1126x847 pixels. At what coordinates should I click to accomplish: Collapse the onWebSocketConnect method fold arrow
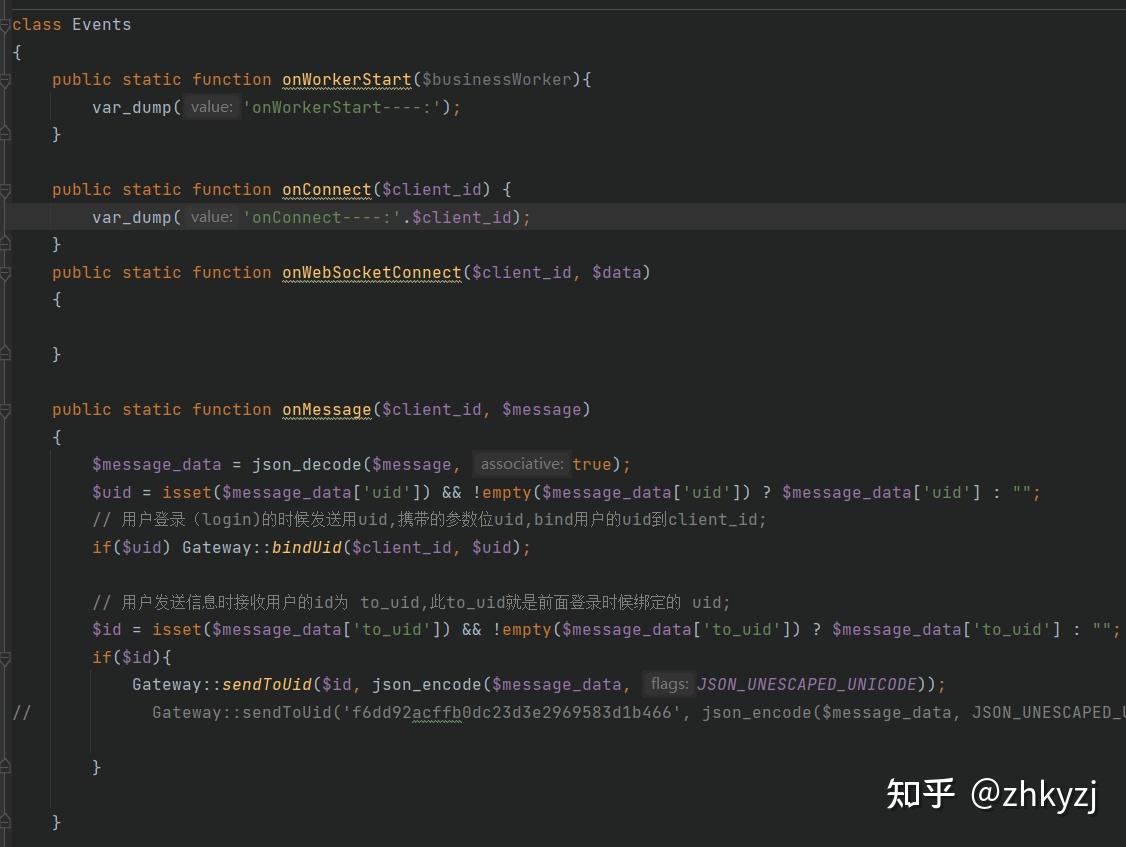click(x=7, y=272)
